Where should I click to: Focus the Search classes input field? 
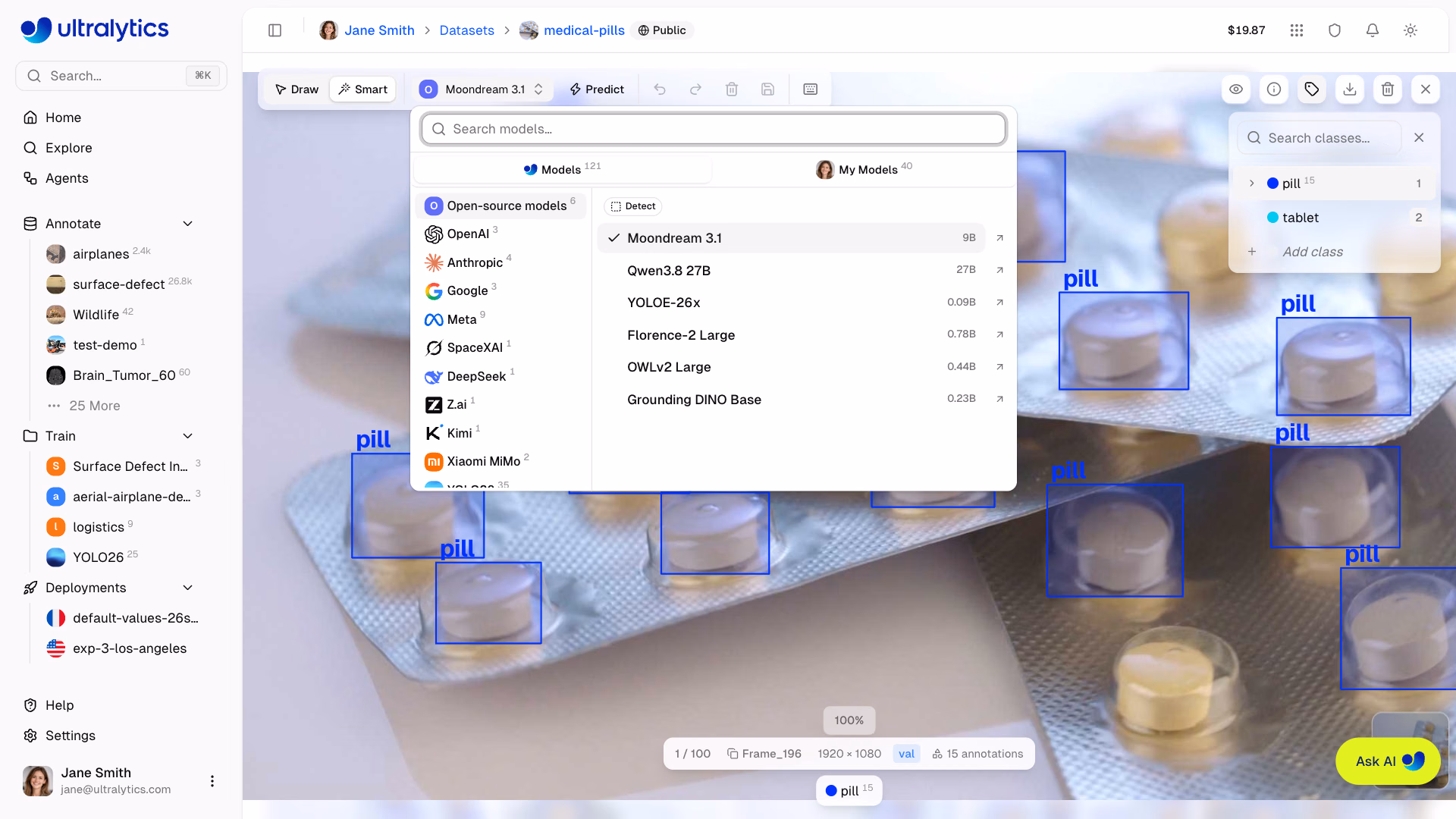pyautogui.click(x=1319, y=138)
